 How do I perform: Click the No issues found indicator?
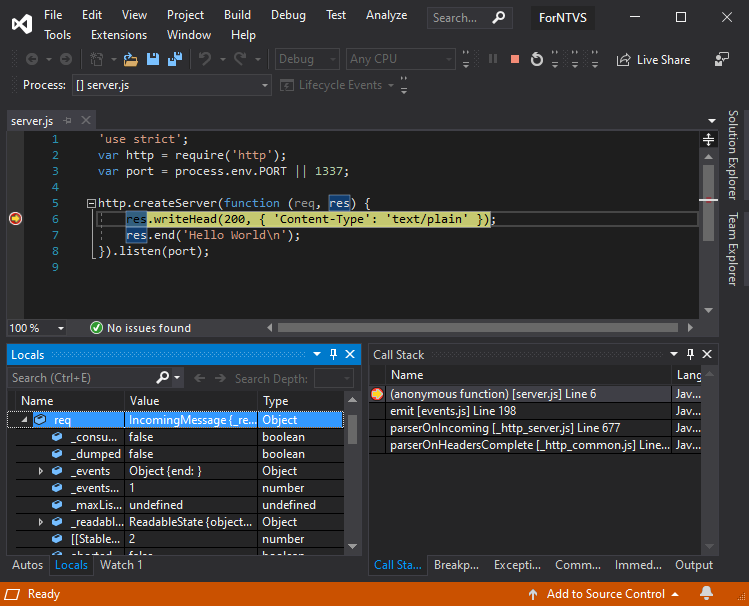[x=140, y=328]
